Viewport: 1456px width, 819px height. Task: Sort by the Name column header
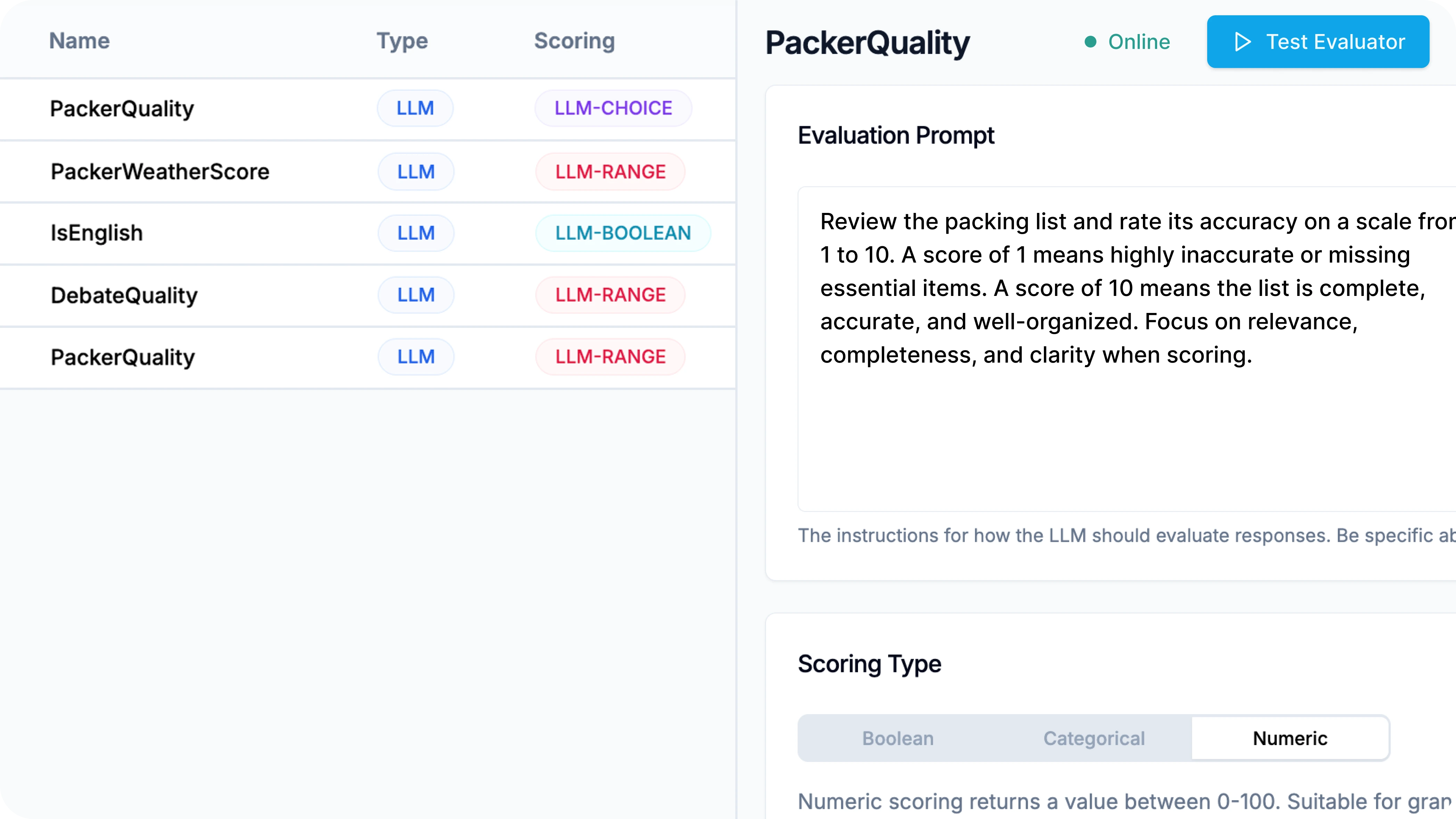tap(79, 41)
